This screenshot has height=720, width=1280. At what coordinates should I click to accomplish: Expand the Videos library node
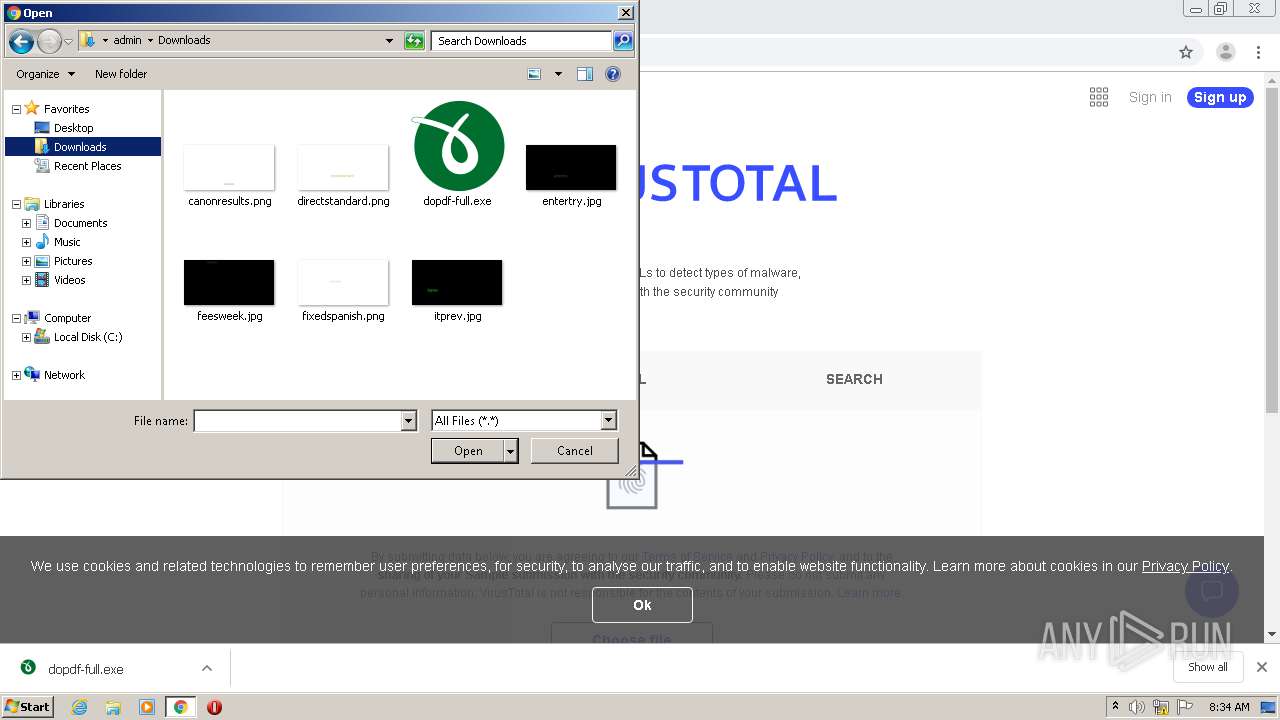tap(26, 280)
